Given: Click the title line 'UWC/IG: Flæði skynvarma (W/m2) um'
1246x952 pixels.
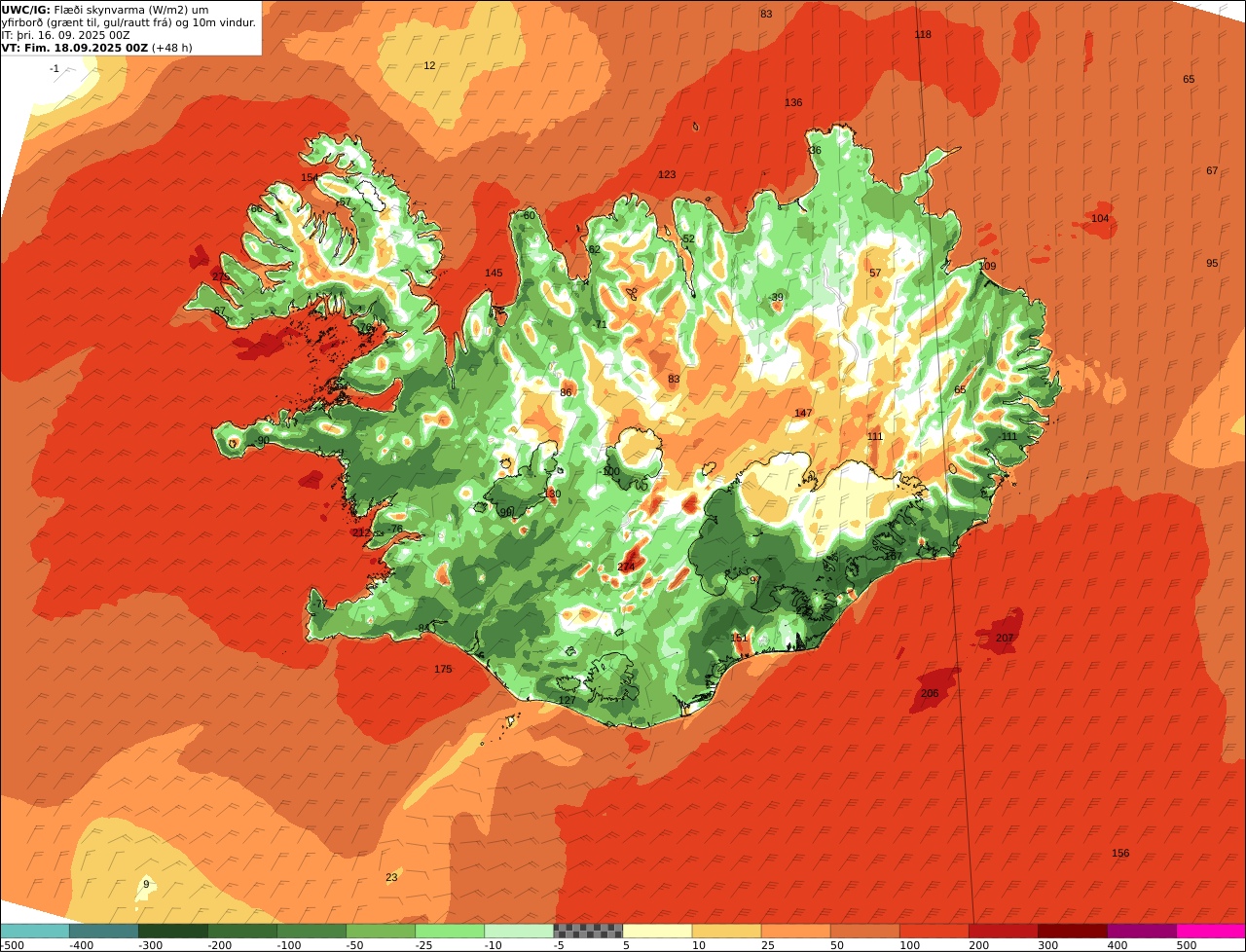Looking at the screenshot, I should (106, 10).
